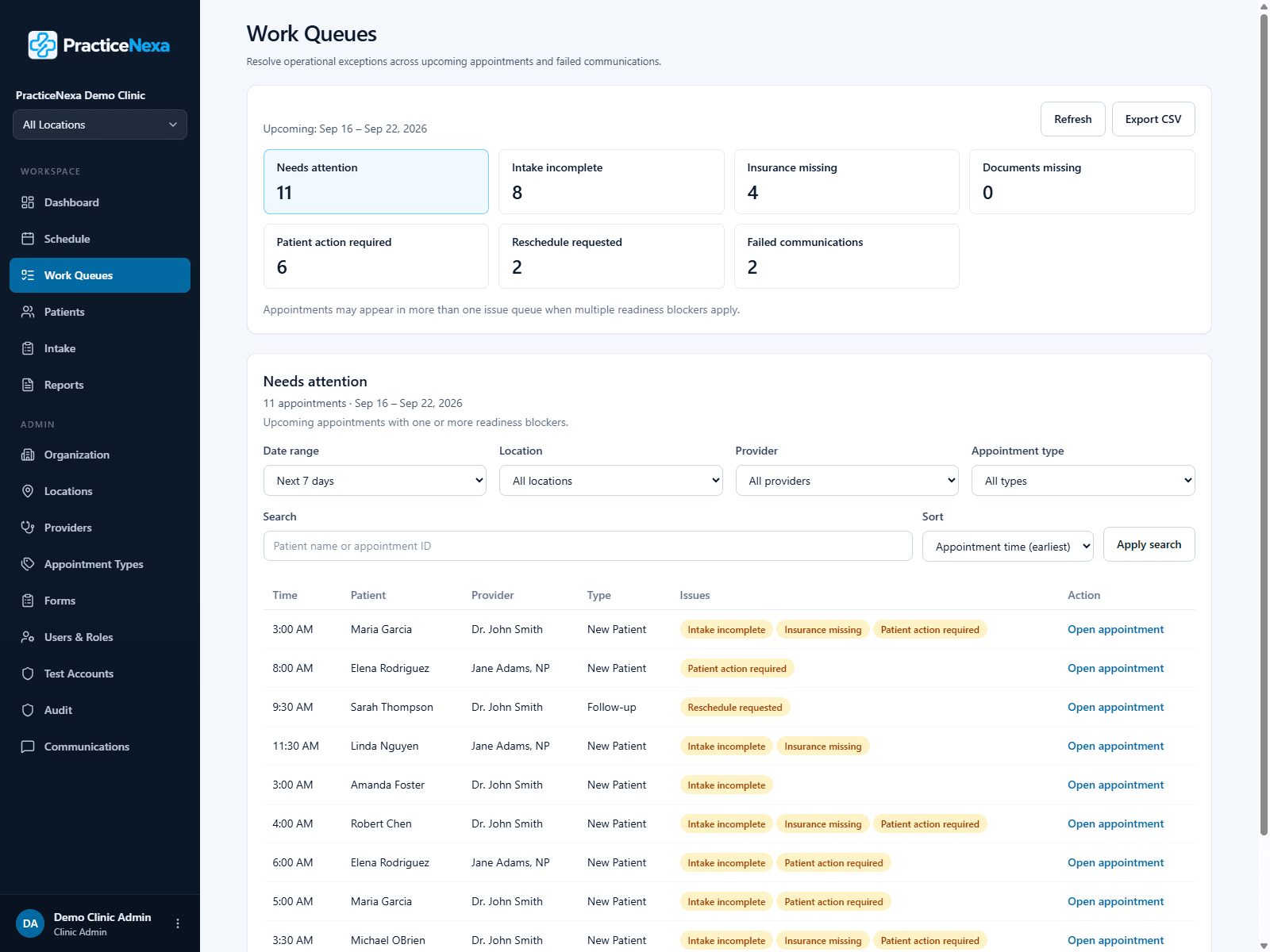Screen dimensions: 1270x952
Task: Select the Intake incomplete queue card
Action: [611, 182]
